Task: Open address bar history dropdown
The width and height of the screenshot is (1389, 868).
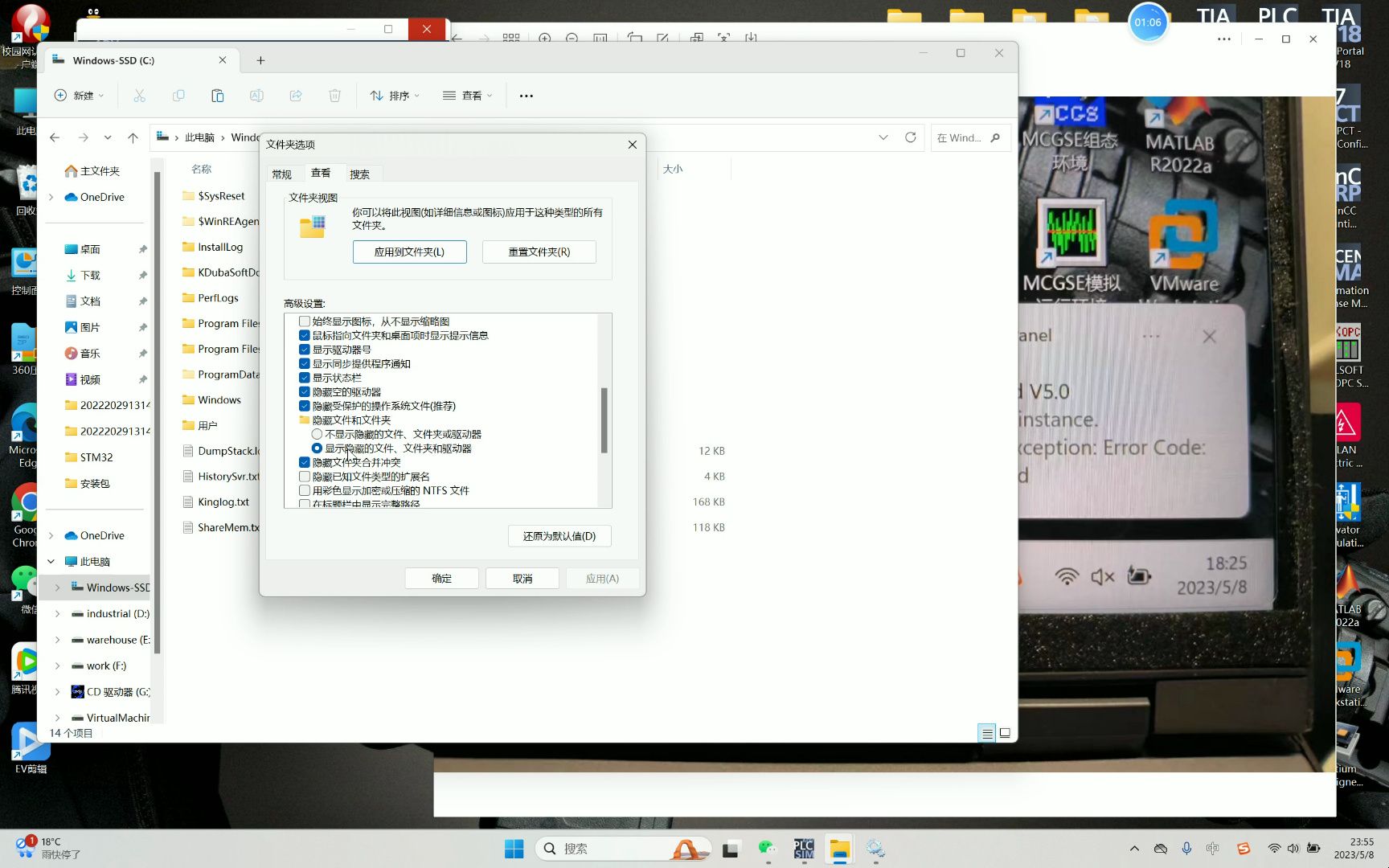Action: [883, 137]
